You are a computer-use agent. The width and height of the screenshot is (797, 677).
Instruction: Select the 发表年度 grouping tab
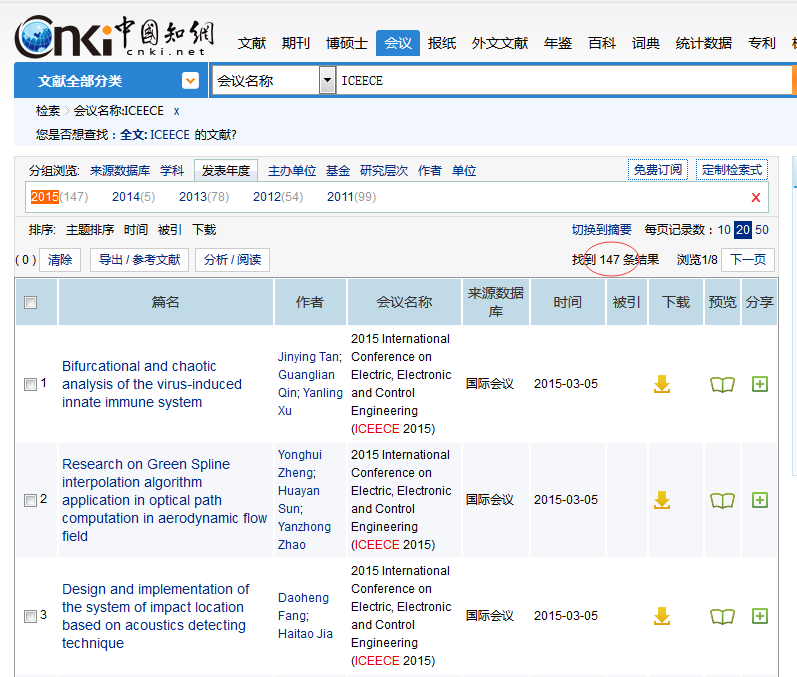(226, 171)
